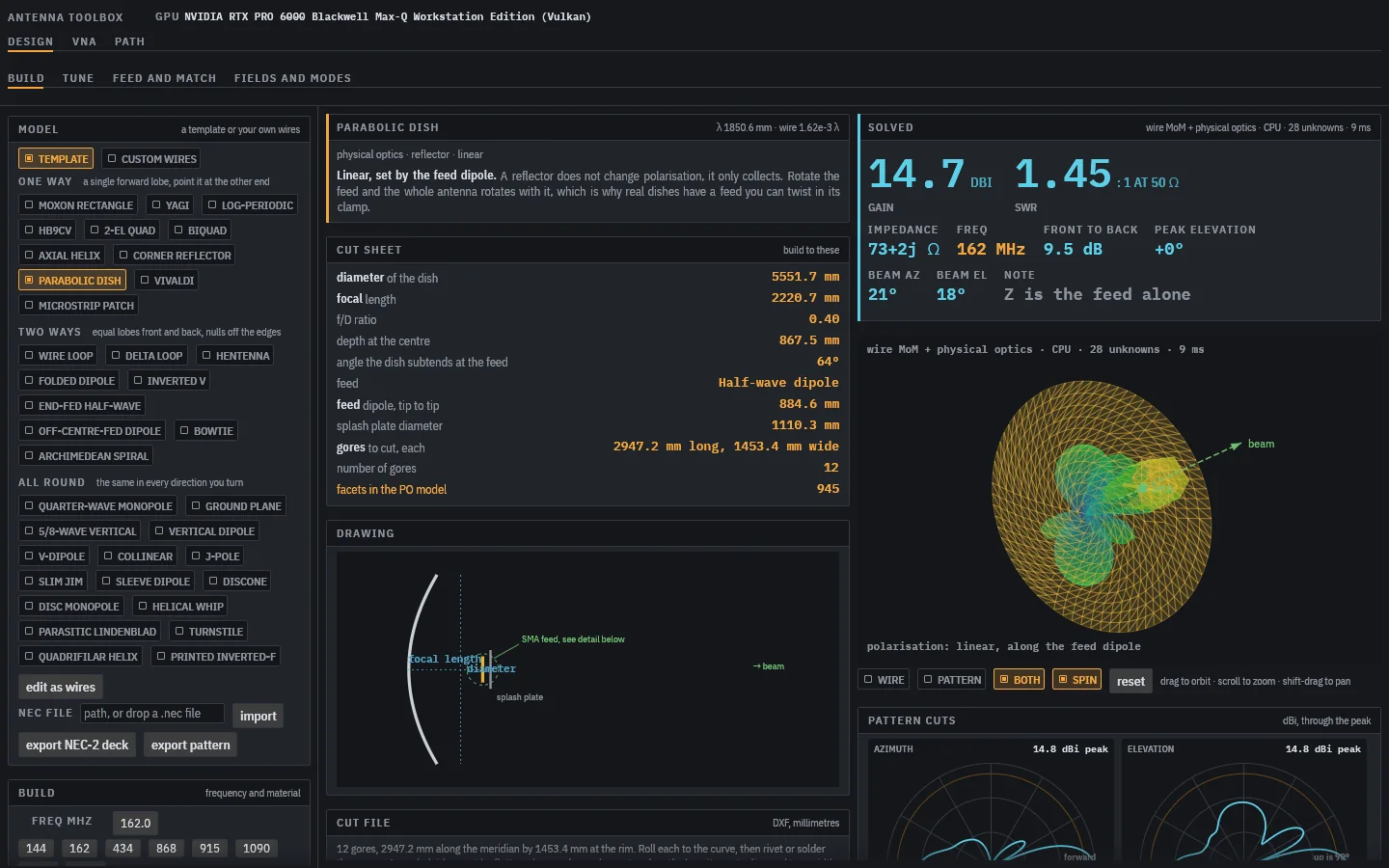Click the dish cross-section drawing
1389x868 pixels.
[x=587, y=669]
